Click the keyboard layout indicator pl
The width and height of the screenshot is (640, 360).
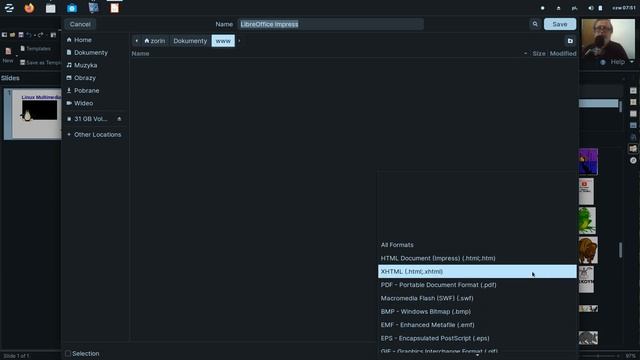574,8
